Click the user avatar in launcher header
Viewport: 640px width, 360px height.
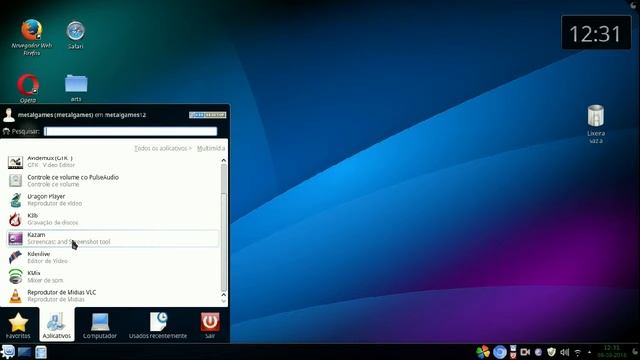pyautogui.click(x=9, y=115)
